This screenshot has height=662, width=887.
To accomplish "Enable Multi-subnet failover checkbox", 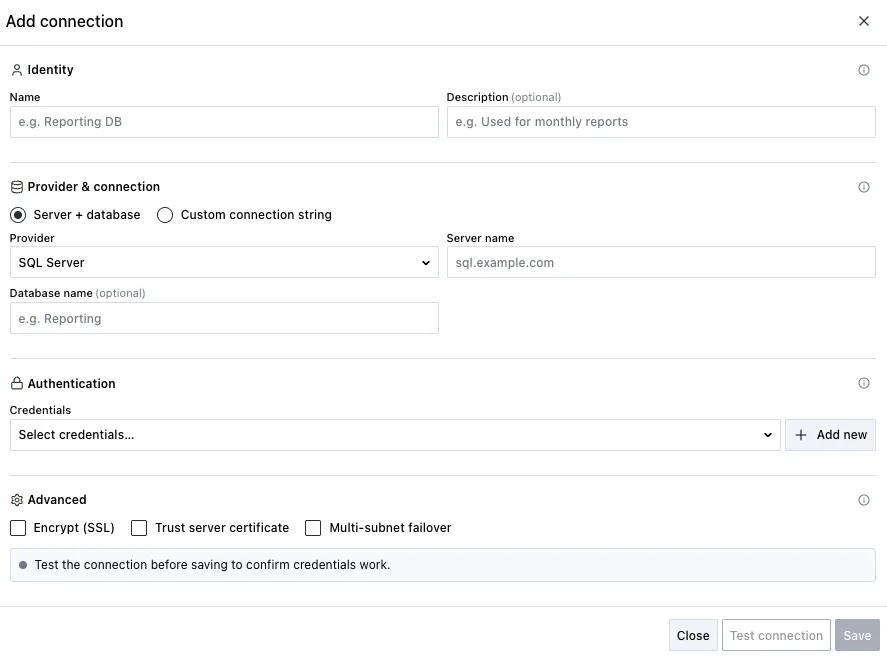I will (x=313, y=528).
